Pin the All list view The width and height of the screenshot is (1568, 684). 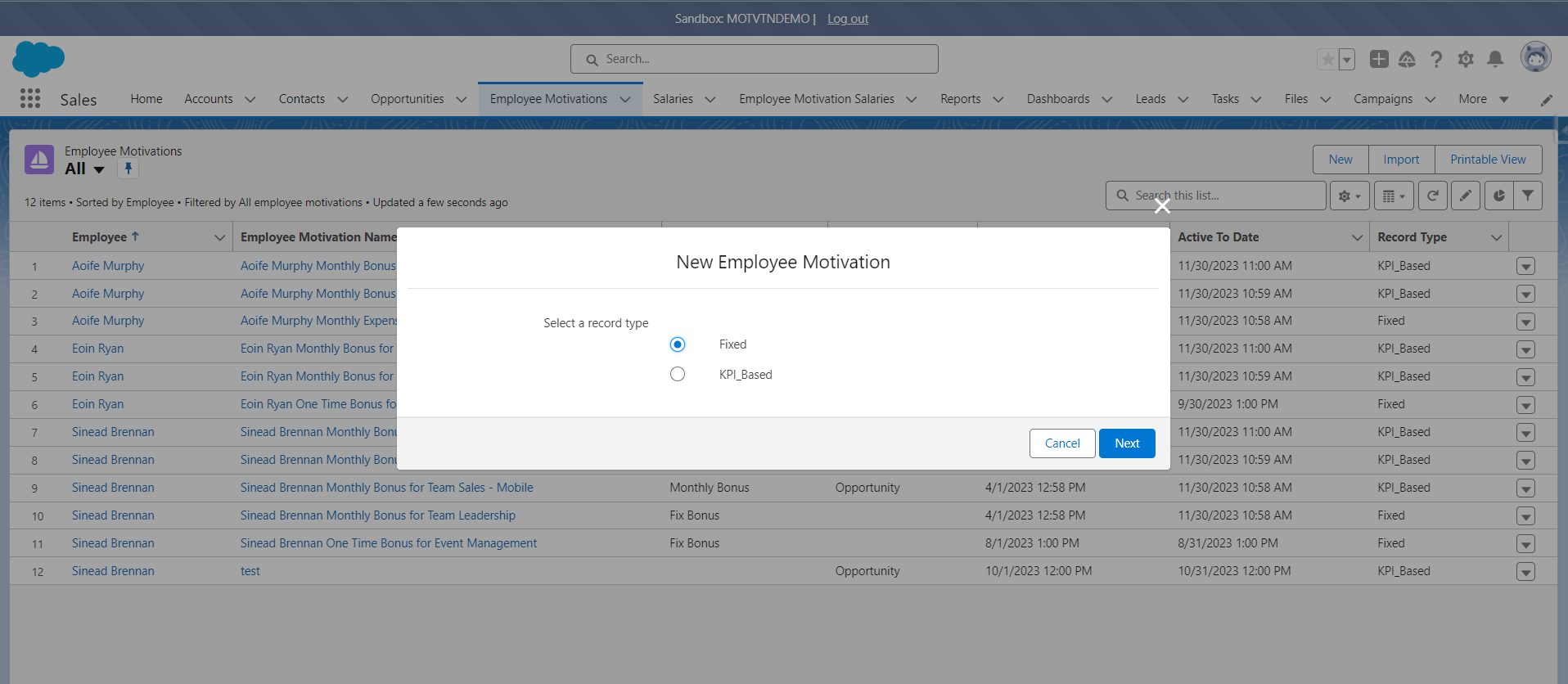click(128, 169)
